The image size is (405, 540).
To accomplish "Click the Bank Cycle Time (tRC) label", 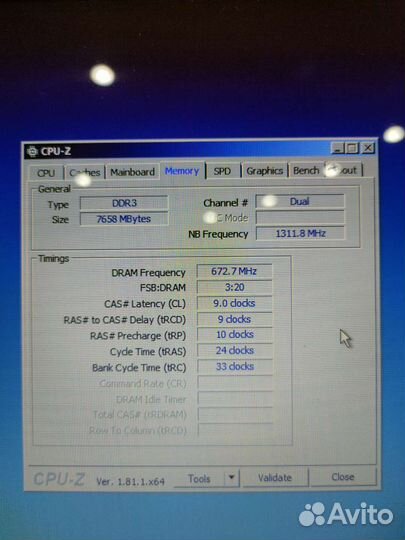I will 139,368.
